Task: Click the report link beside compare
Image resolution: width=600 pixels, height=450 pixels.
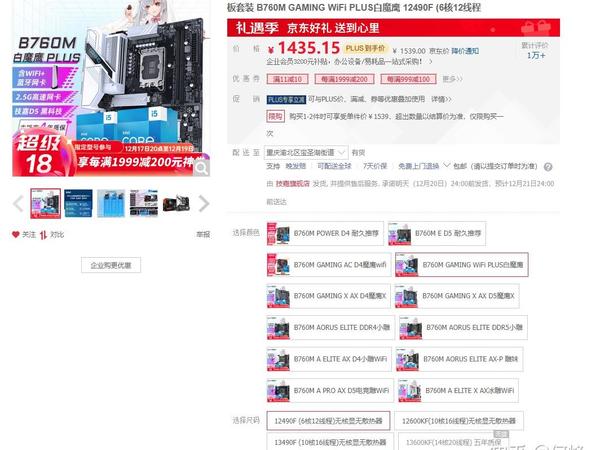Action: coord(203,235)
